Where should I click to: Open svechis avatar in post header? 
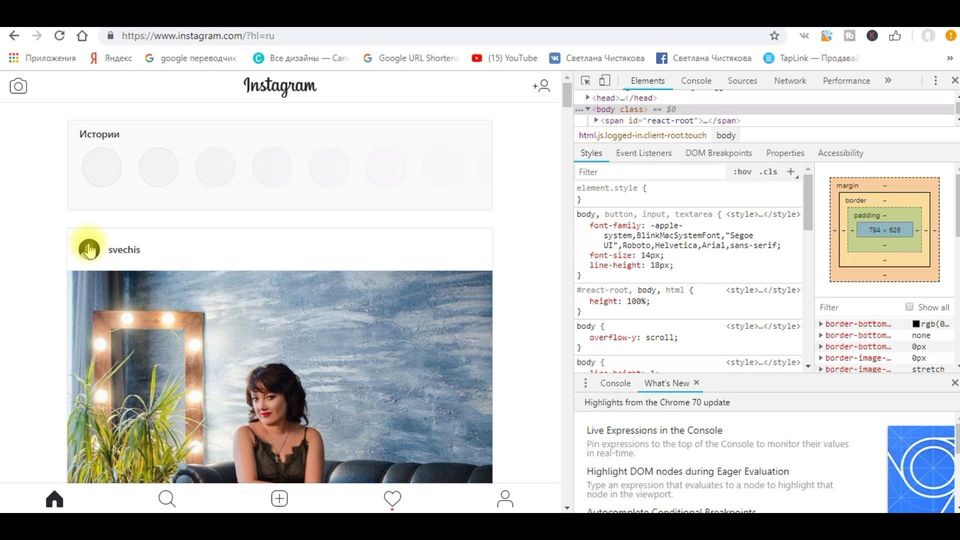tap(89, 249)
